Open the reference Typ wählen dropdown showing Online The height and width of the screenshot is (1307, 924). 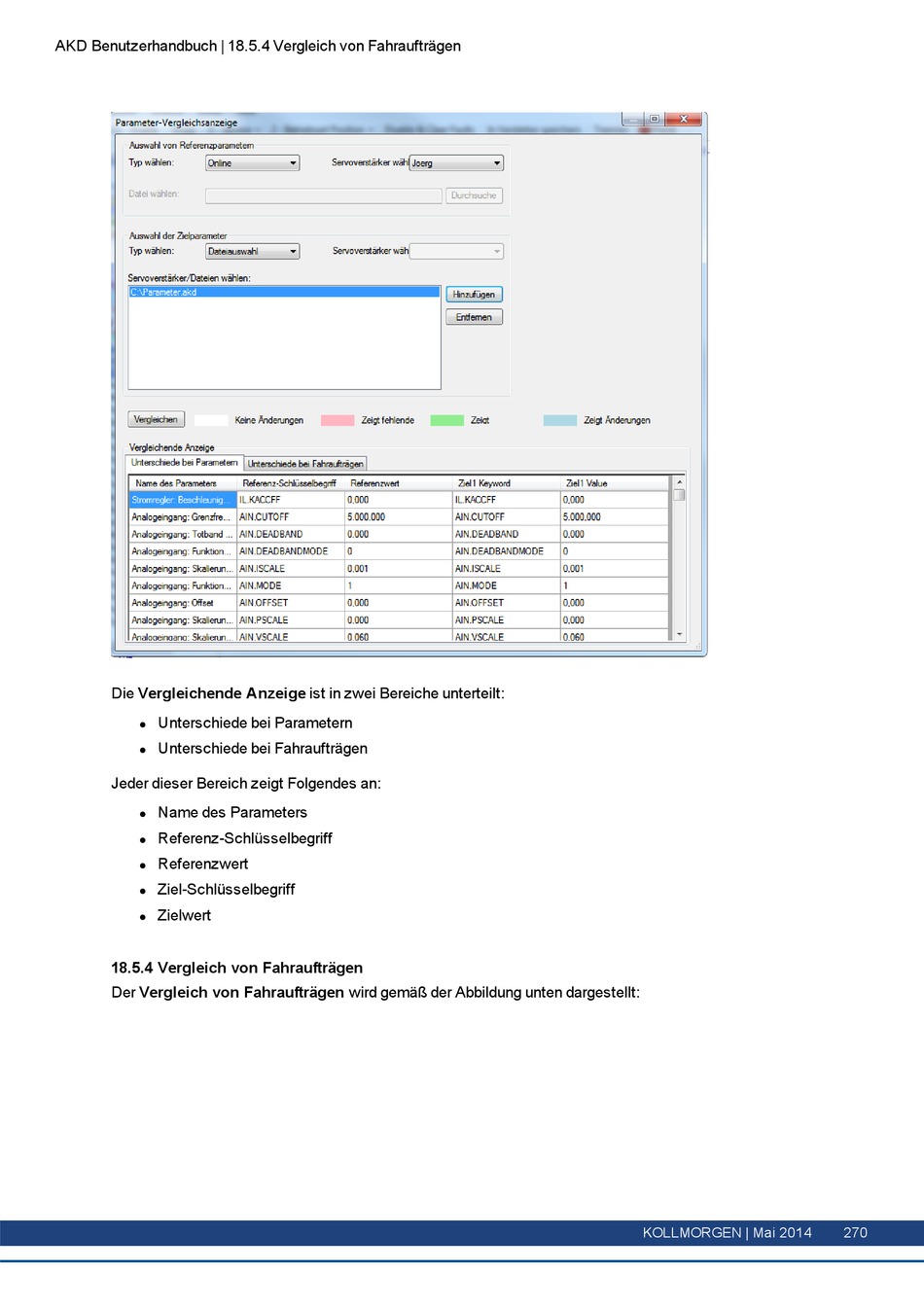pos(252,163)
